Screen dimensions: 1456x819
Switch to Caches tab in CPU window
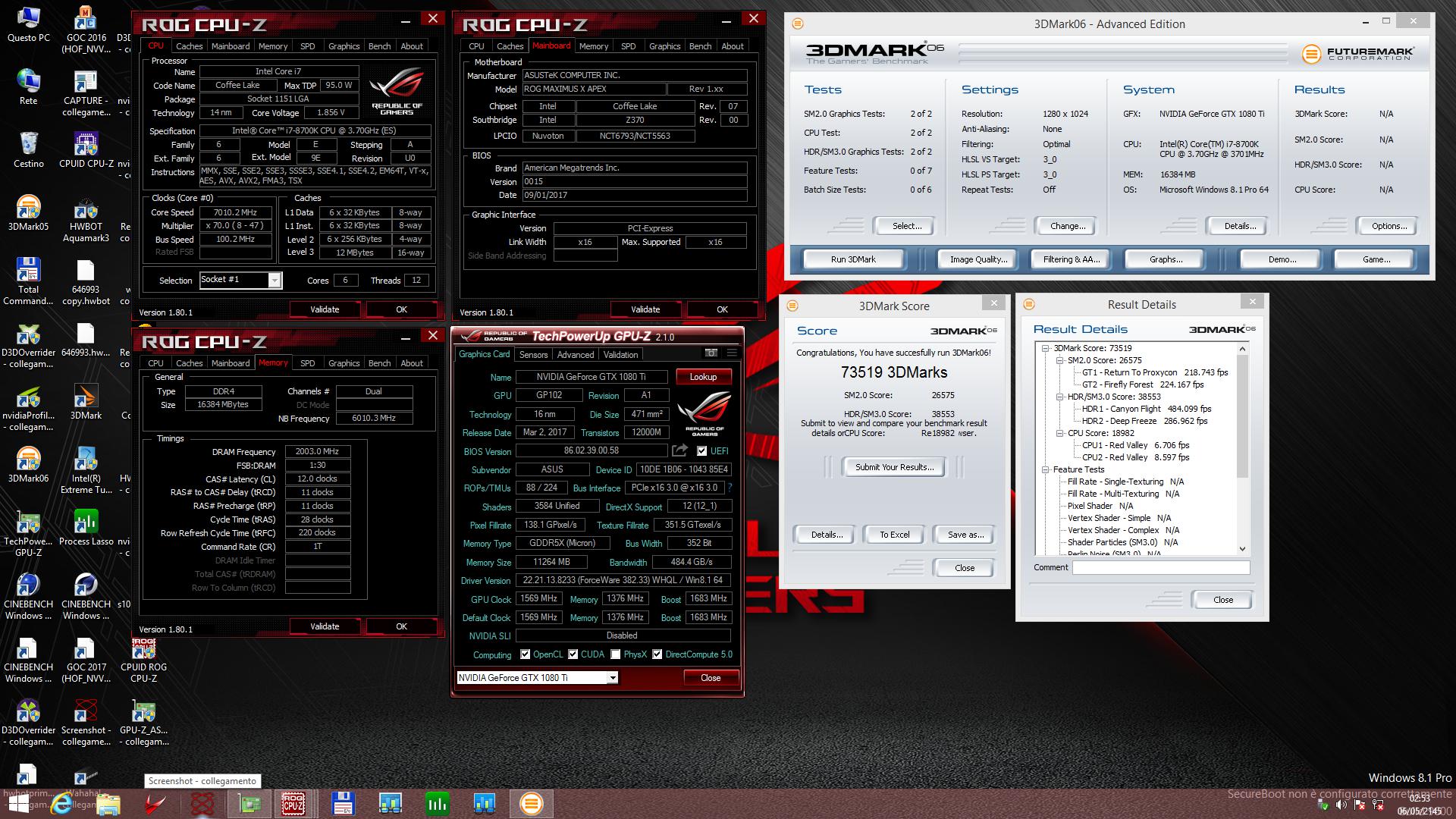pos(189,46)
